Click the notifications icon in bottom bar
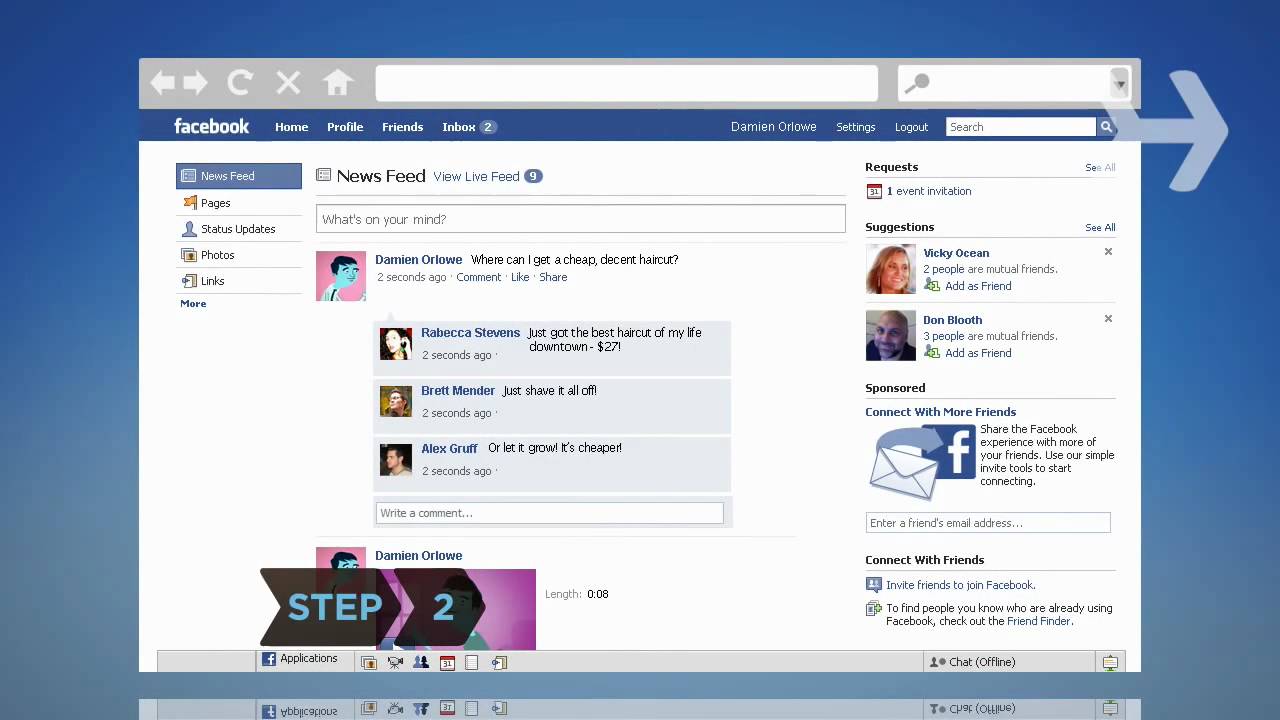1280x720 pixels. click(x=1110, y=662)
